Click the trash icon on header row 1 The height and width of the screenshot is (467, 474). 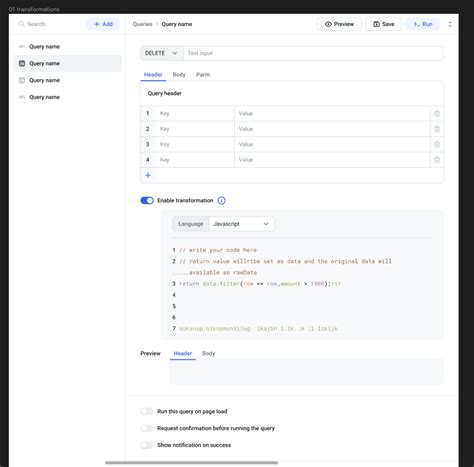coord(437,114)
